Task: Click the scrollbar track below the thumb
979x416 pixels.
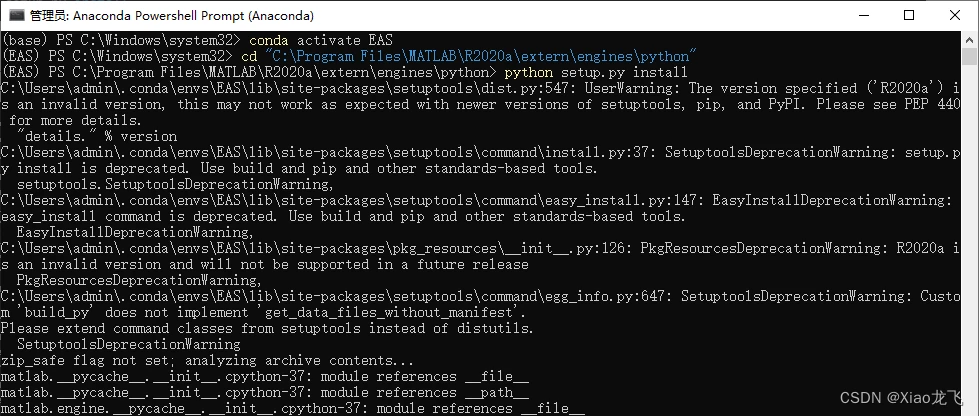Action: [x=970, y=237]
